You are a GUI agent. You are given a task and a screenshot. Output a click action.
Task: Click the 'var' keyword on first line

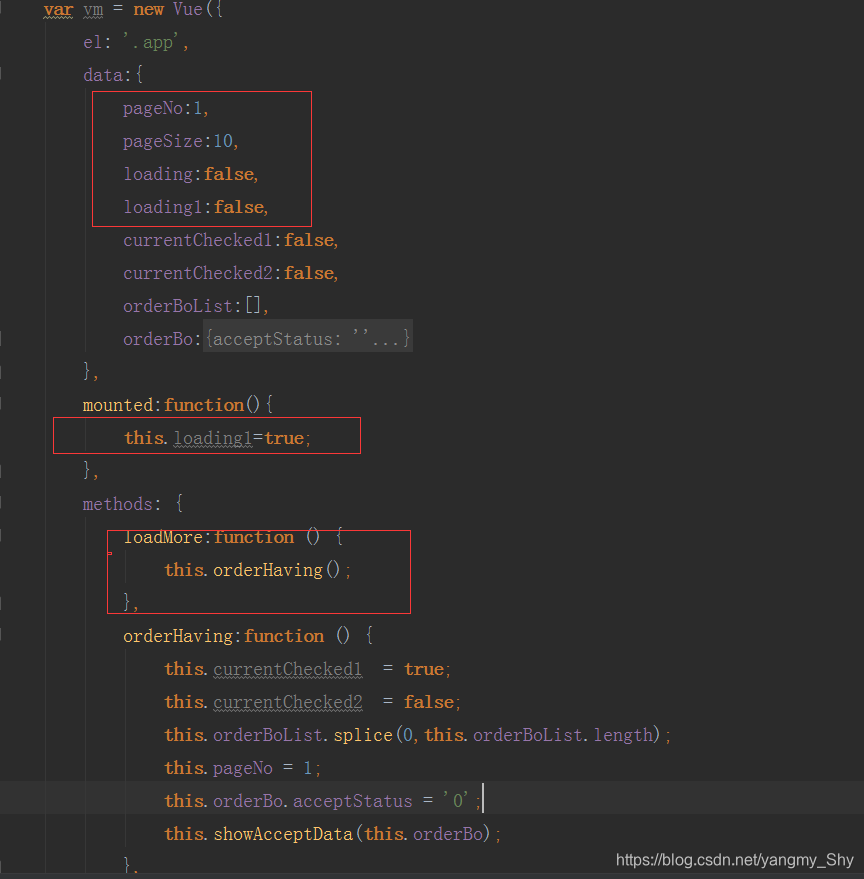coord(58,10)
